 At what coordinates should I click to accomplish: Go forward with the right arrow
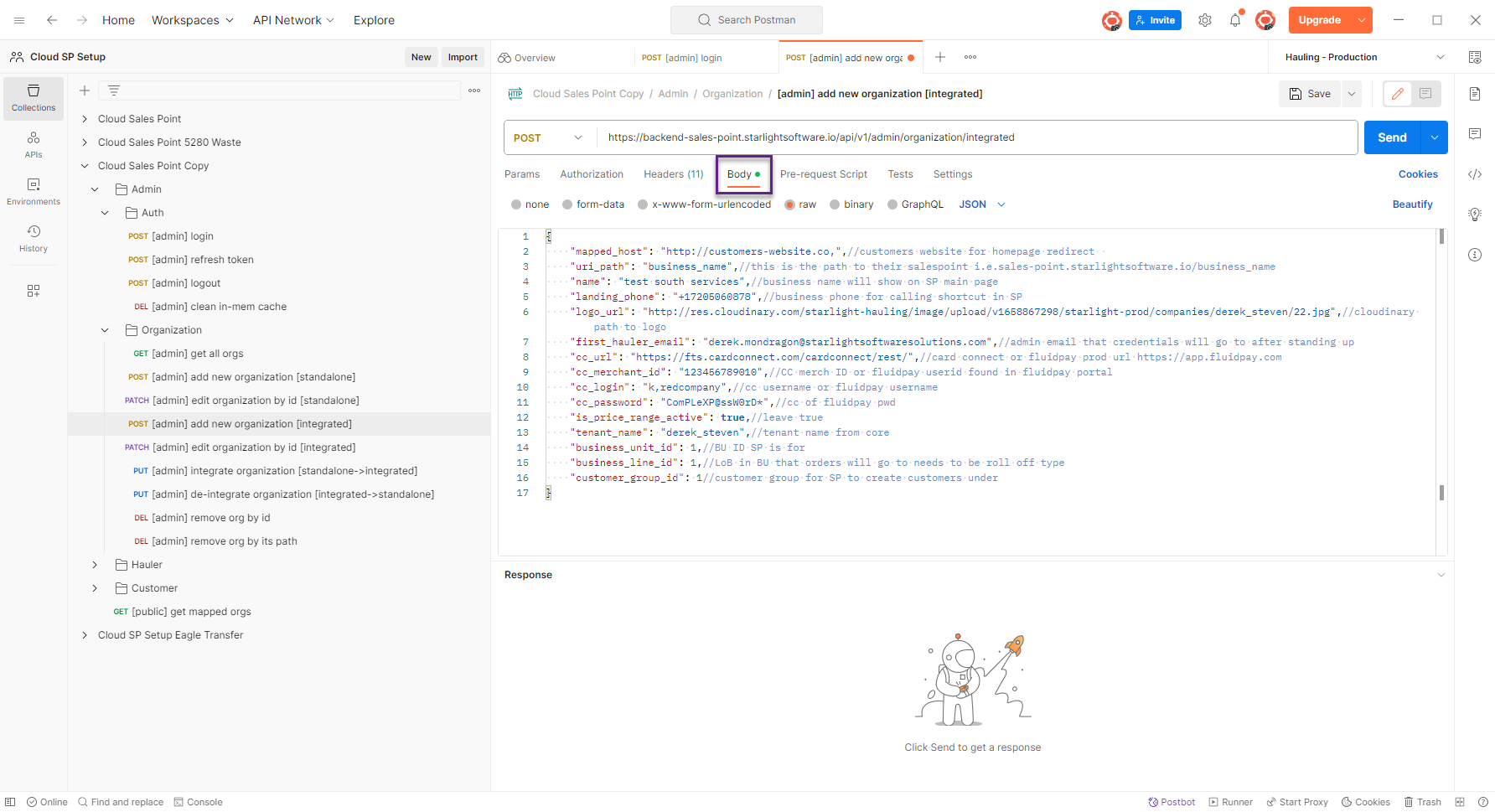82,20
